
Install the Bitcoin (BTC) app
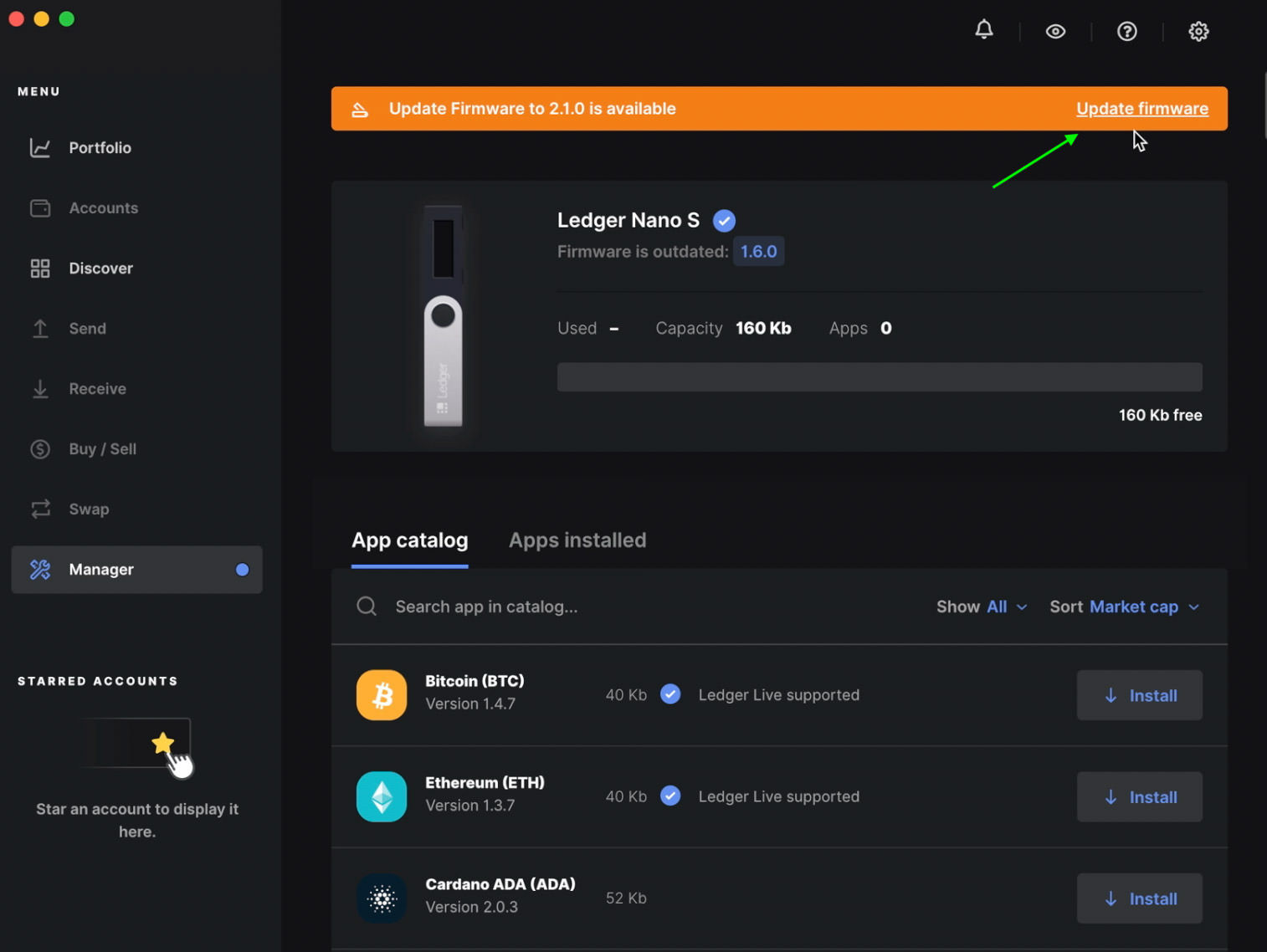(x=1139, y=695)
